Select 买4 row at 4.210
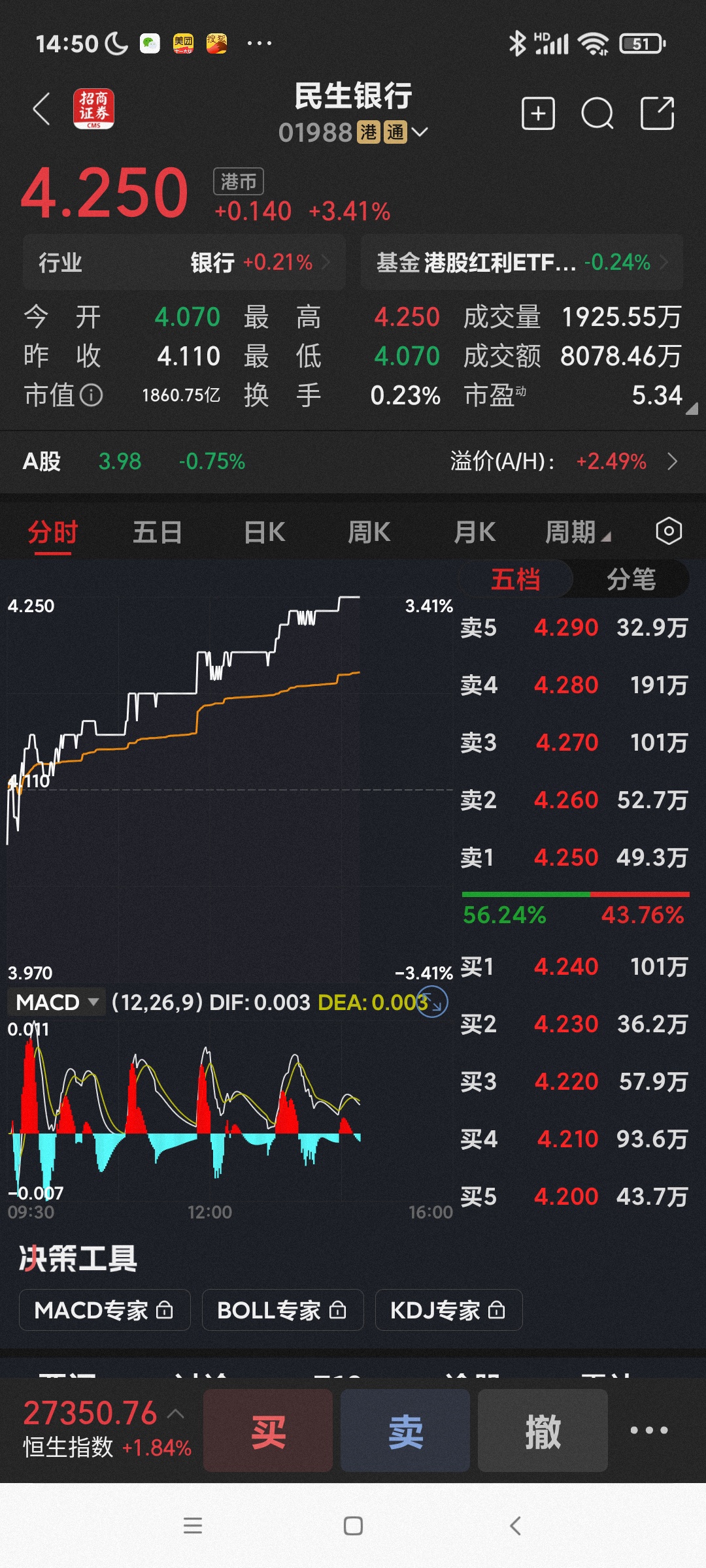This screenshot has width=706, height=1568. tap(574, 1139)
